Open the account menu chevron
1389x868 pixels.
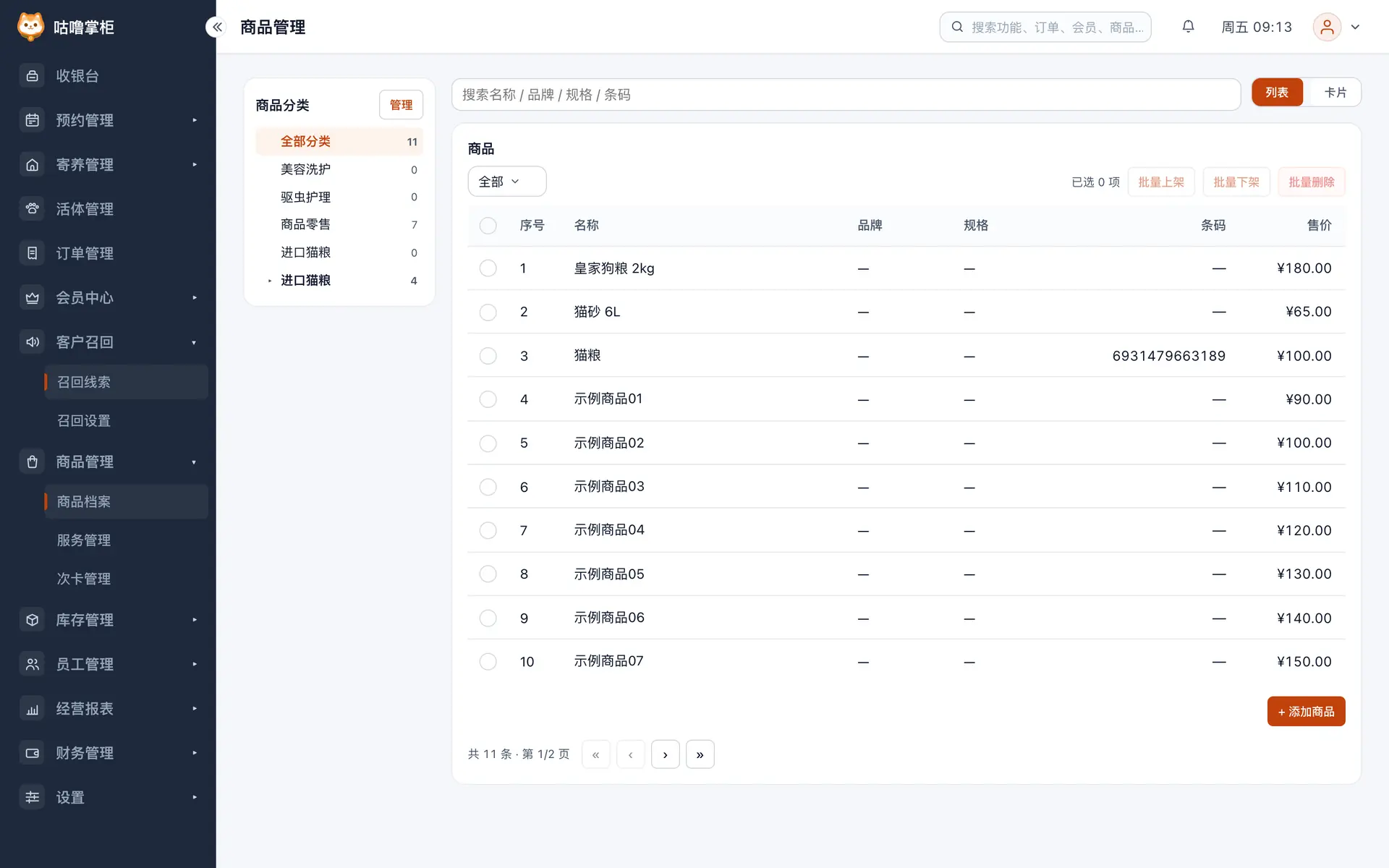[x=1356, y=27]
